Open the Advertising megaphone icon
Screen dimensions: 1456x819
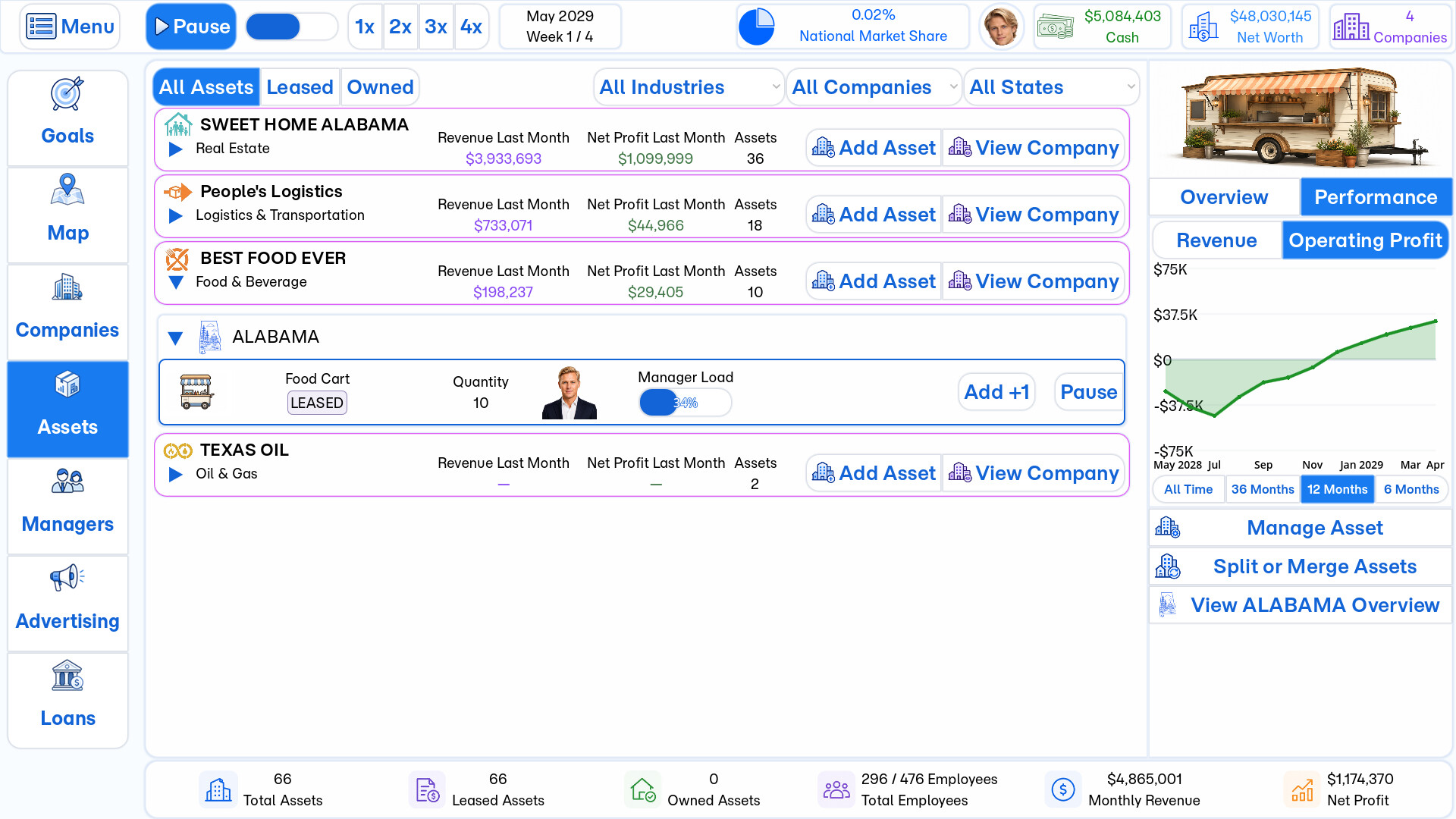pyautogui.click(x=67, y=578)
